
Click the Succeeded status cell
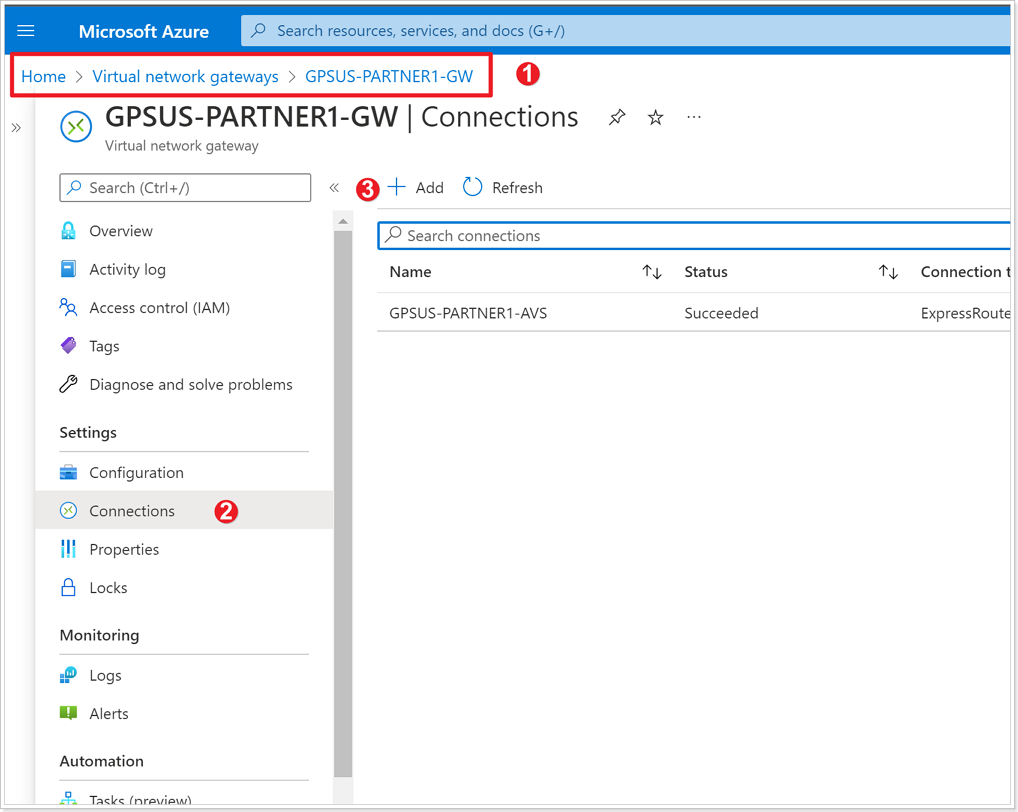[721, 314]
